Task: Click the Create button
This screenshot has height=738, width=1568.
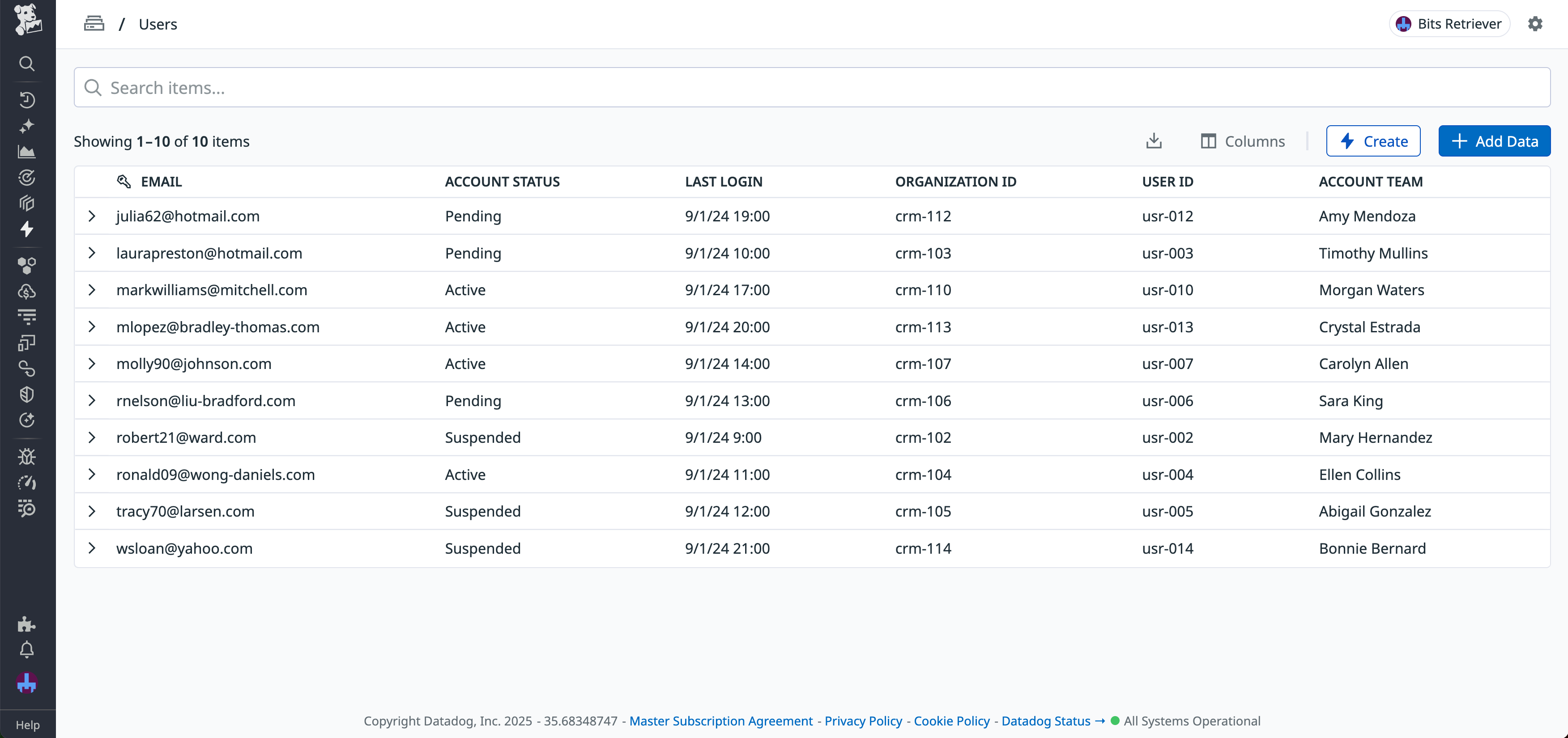Action: point(1373,140)
